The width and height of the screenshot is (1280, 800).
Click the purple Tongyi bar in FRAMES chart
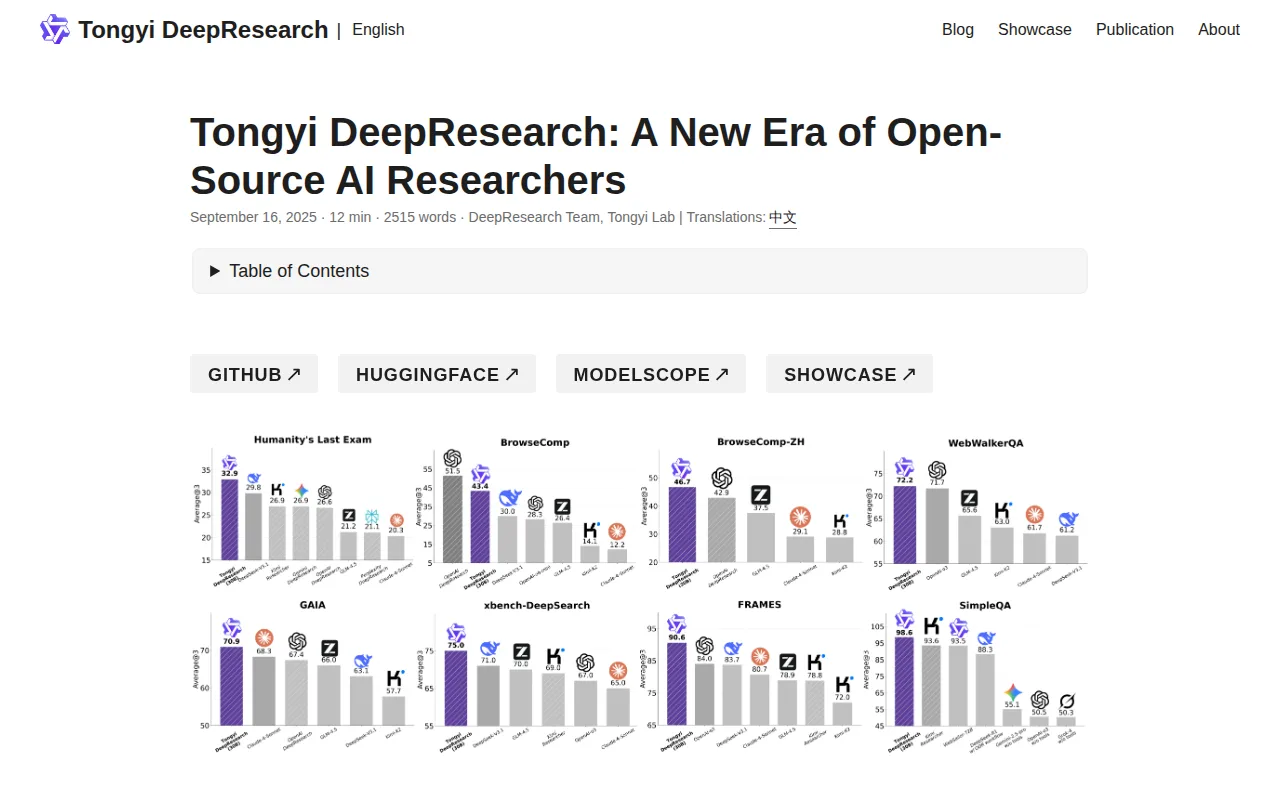click(x=677, y=684)
